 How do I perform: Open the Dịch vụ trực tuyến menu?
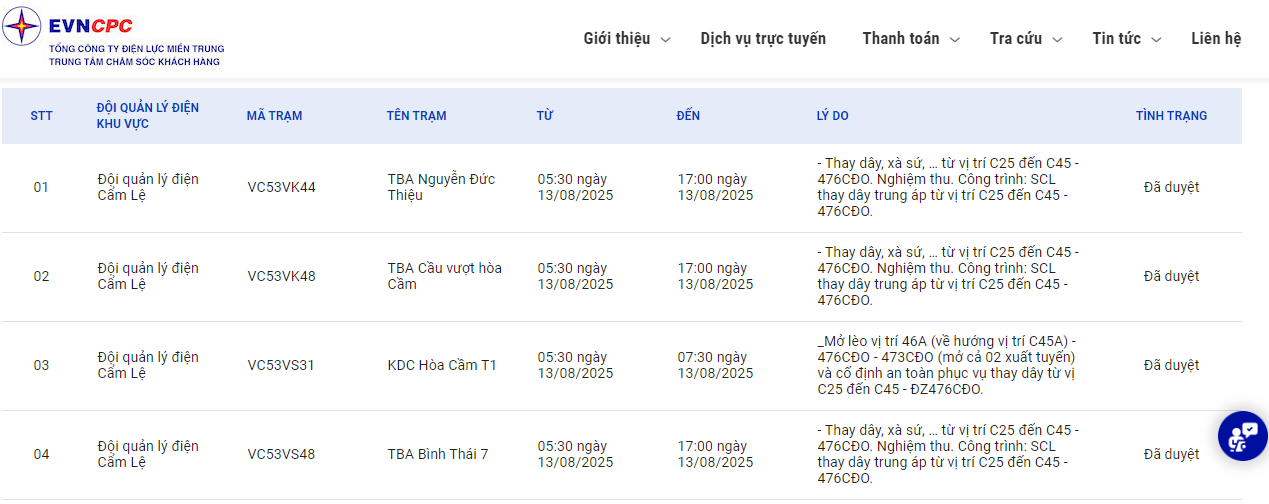[763, 38]
